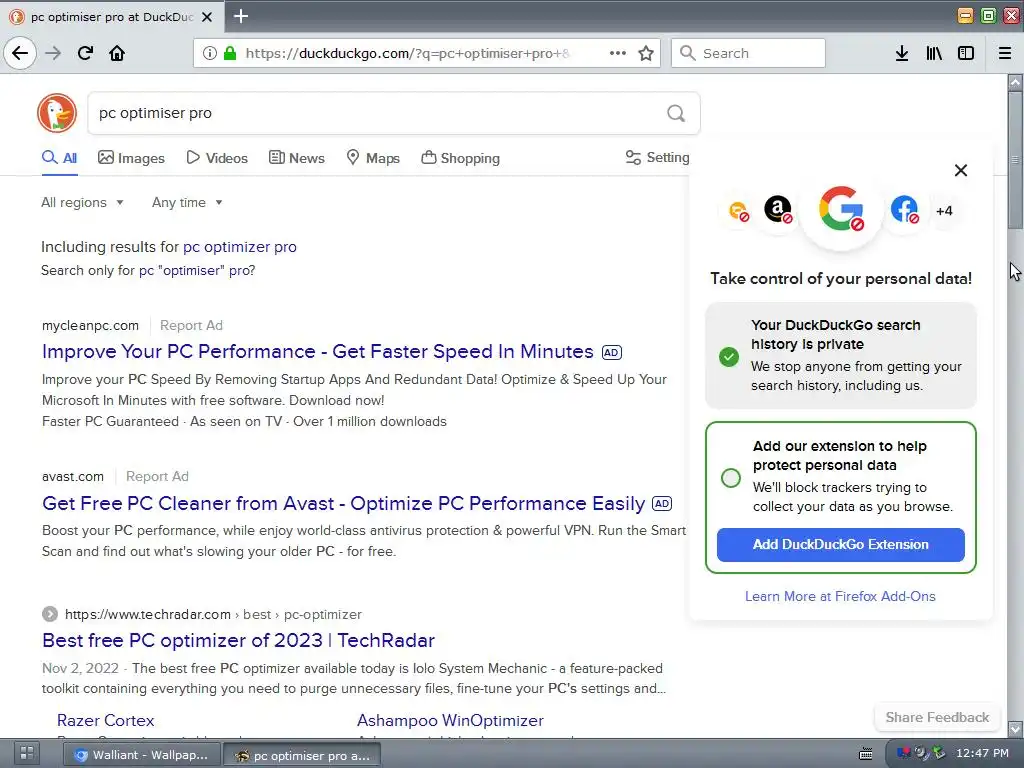Click the +4 more trackers badge

pyautogui.click(x=944, y=211)
